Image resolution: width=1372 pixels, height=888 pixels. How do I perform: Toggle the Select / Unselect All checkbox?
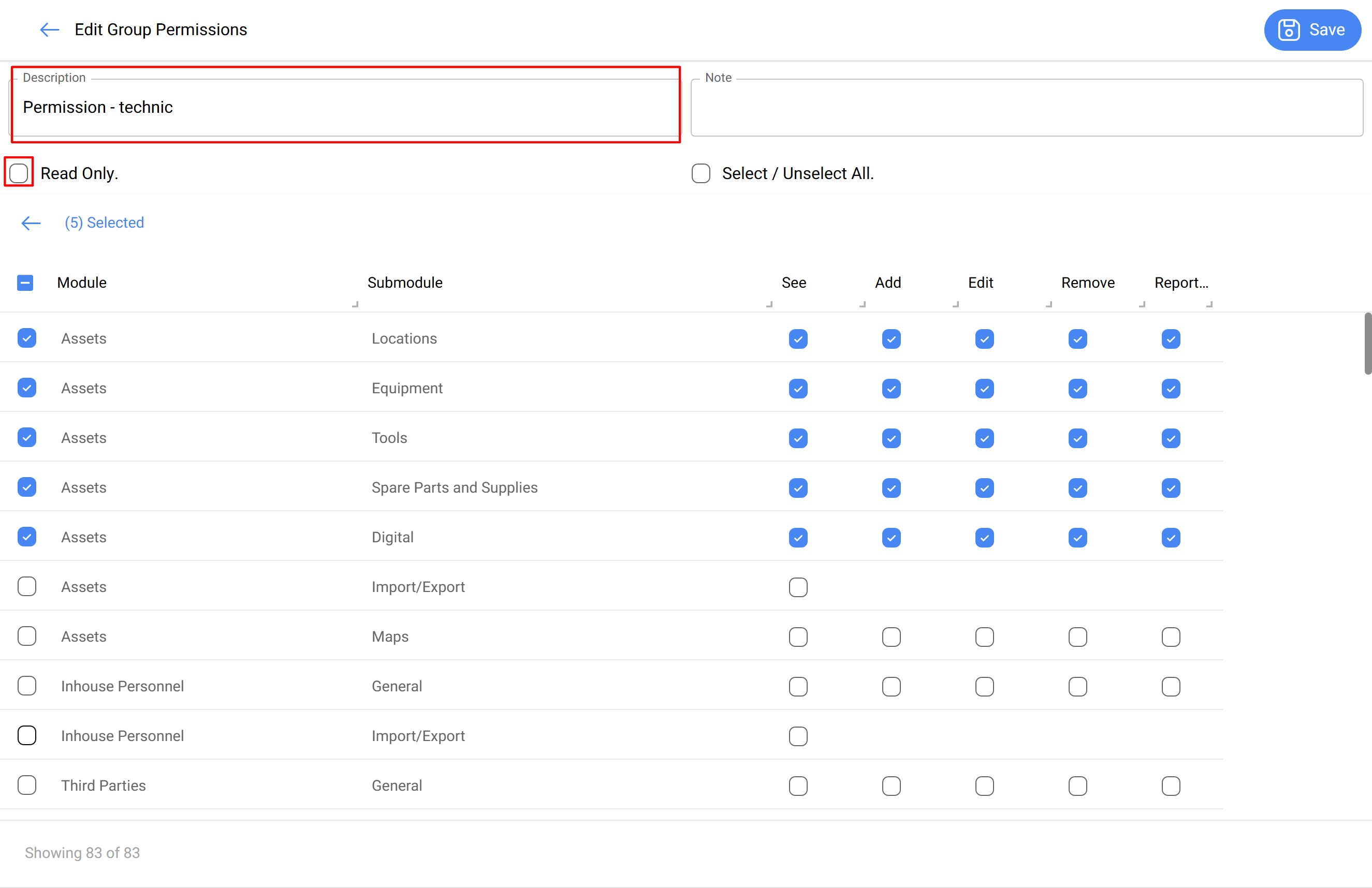point(700,173)
